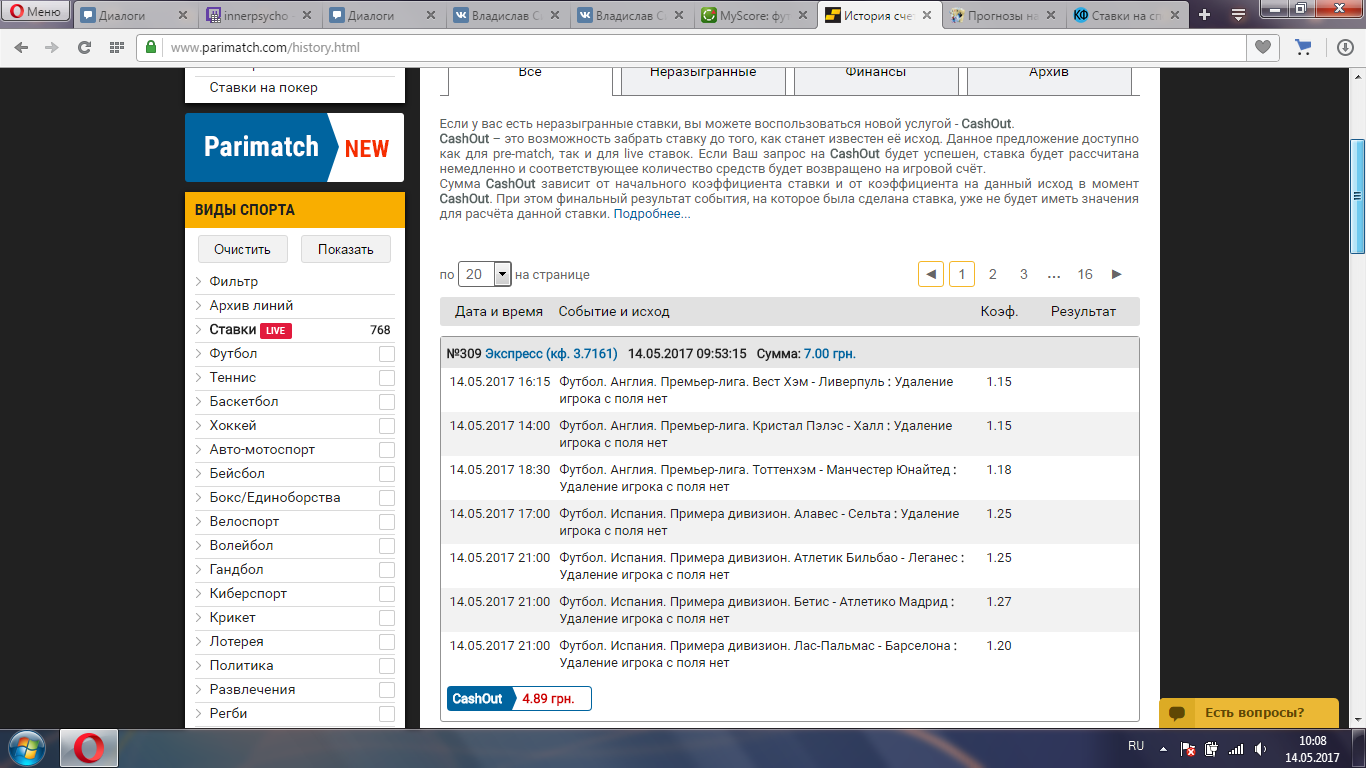The width and height of the screenshot is (1366, 768).
Task: Open the Windows Start button
Action: 26,748
